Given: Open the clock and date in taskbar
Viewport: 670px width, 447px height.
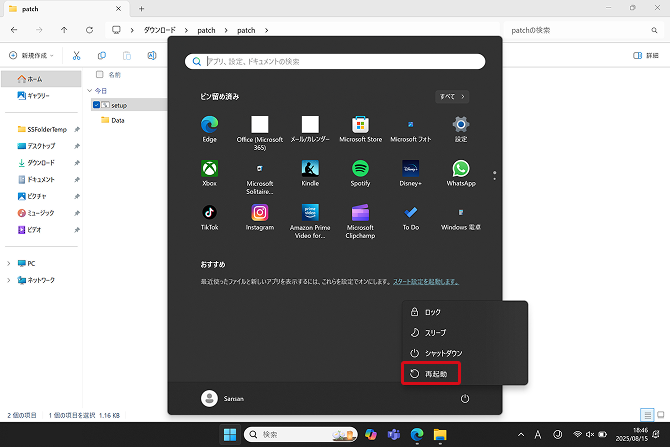Looking at the screenshot, I should coord(632,435).
